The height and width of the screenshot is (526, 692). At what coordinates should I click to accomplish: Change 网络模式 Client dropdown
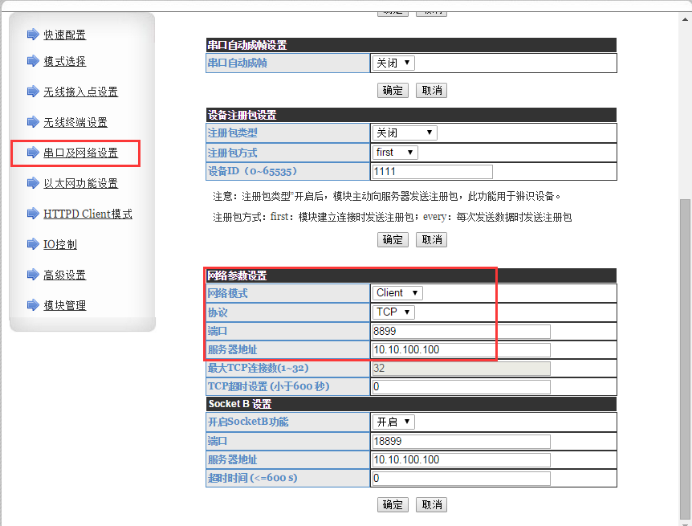coord(398,293)
